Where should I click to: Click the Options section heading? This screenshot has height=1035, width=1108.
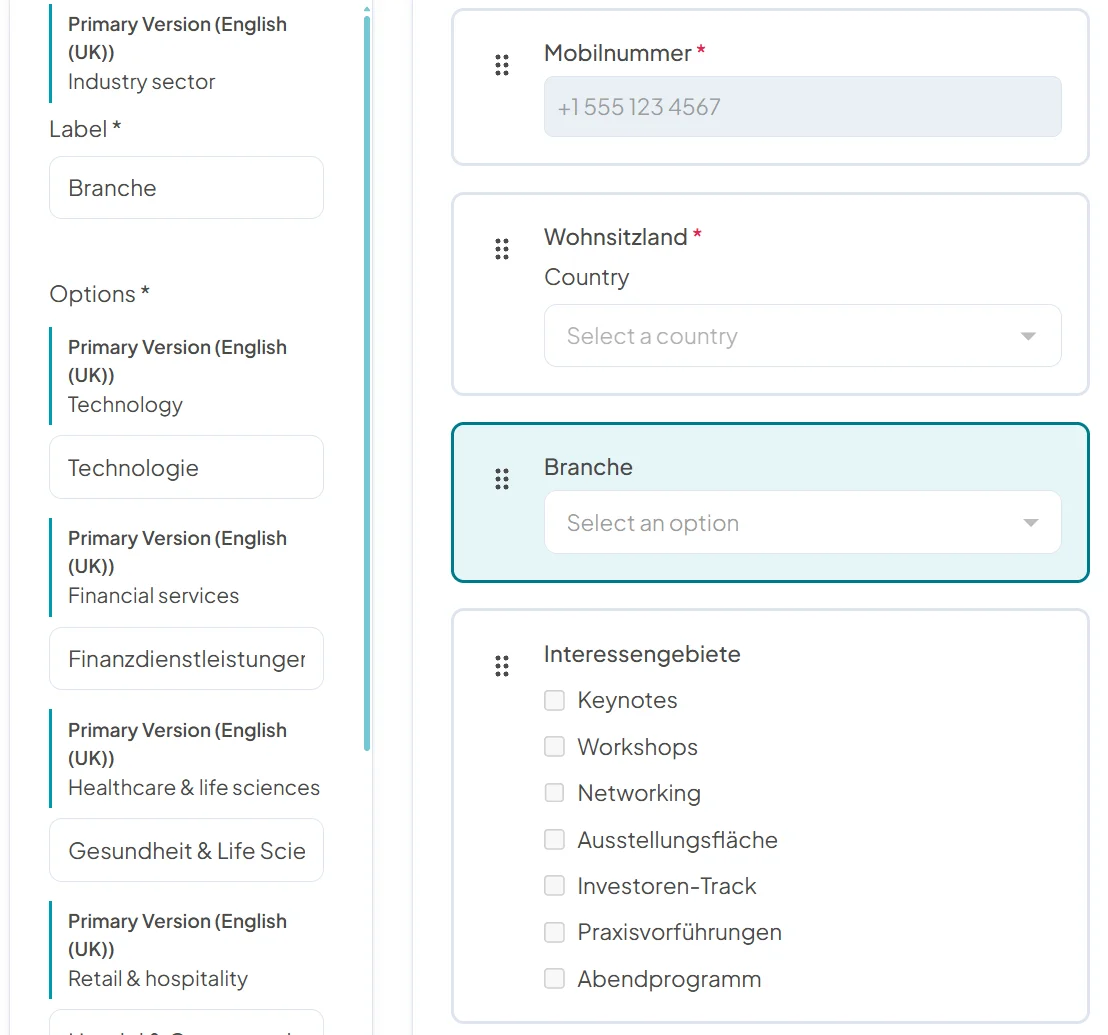point(99,294)
